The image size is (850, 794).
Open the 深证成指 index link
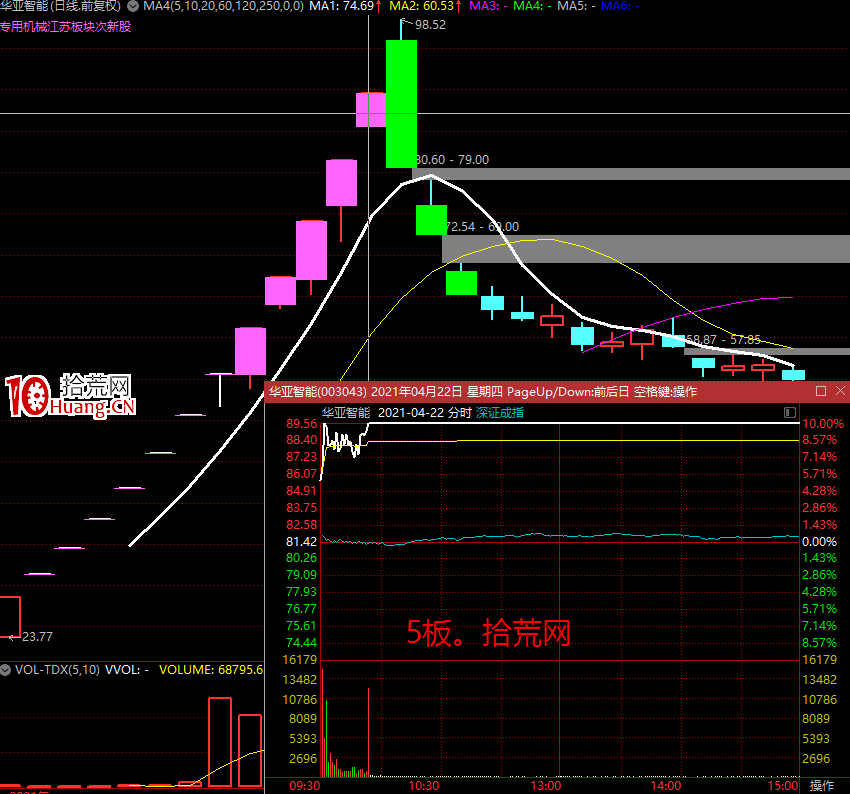click(500, 413)
